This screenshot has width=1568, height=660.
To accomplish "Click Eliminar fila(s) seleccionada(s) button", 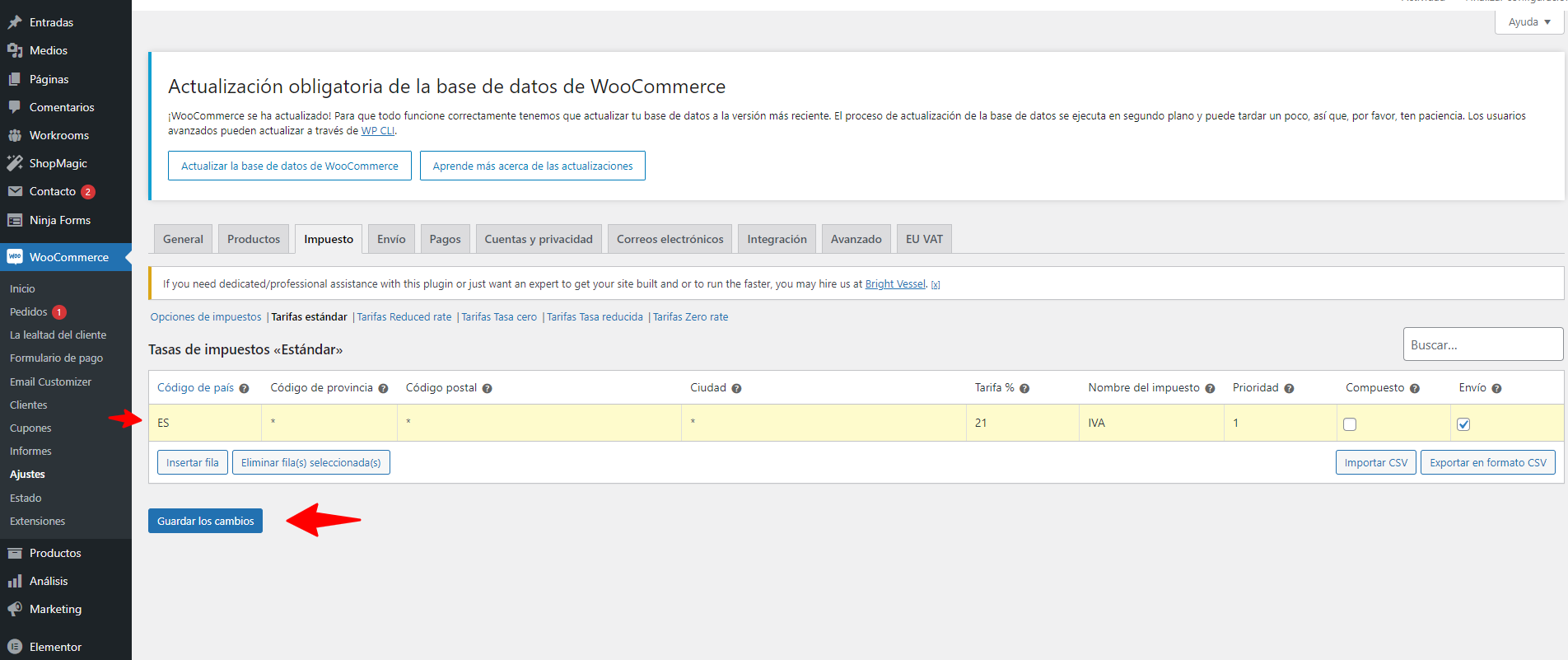I will 311,462.
